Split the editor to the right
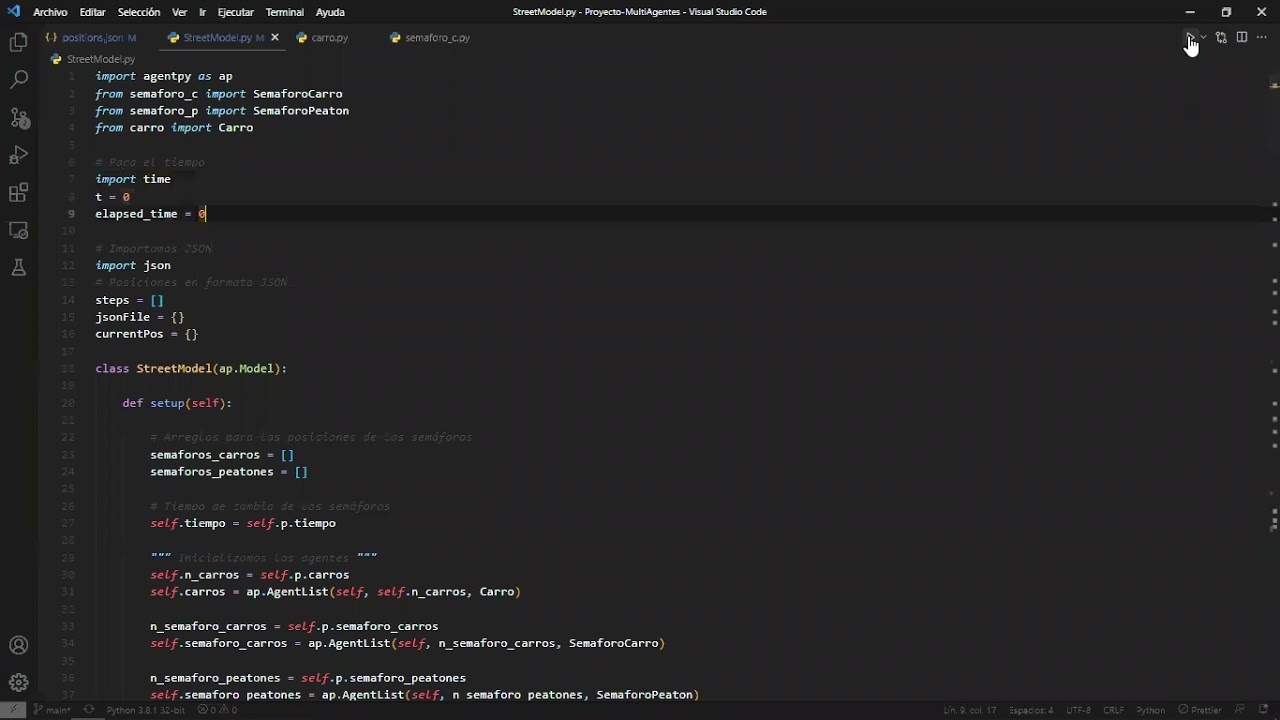1280x720 pixels. pos(1242,37)
